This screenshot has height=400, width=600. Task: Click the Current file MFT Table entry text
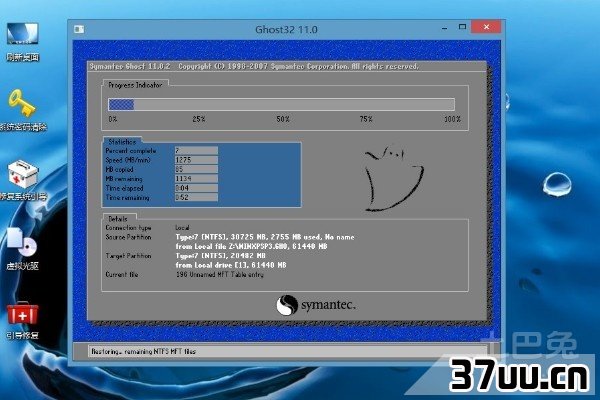[220, 274]
